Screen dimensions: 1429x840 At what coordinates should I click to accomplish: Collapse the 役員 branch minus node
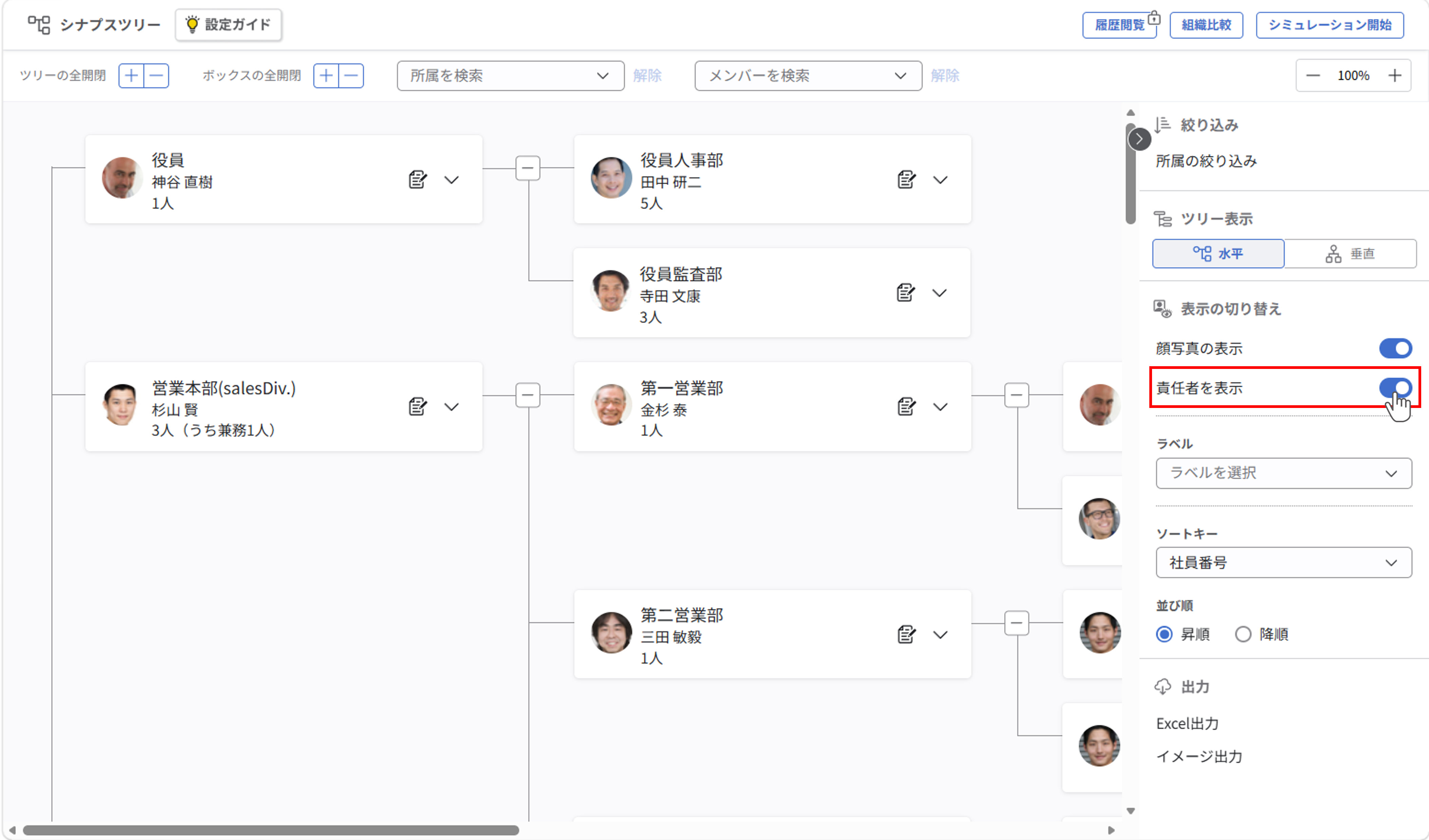click(x=528, y=168)
